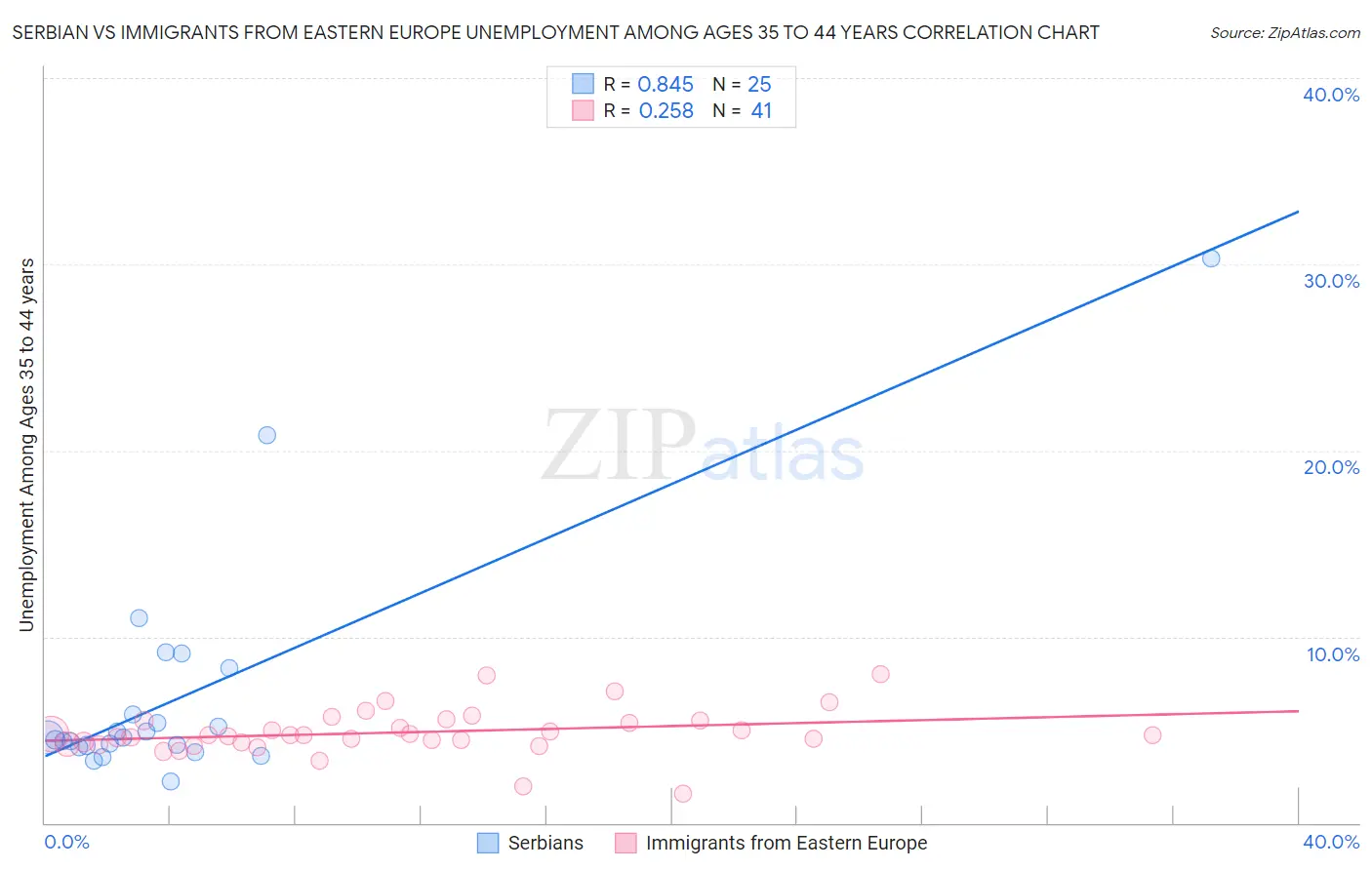Click the chart title text

click(555, 32)
